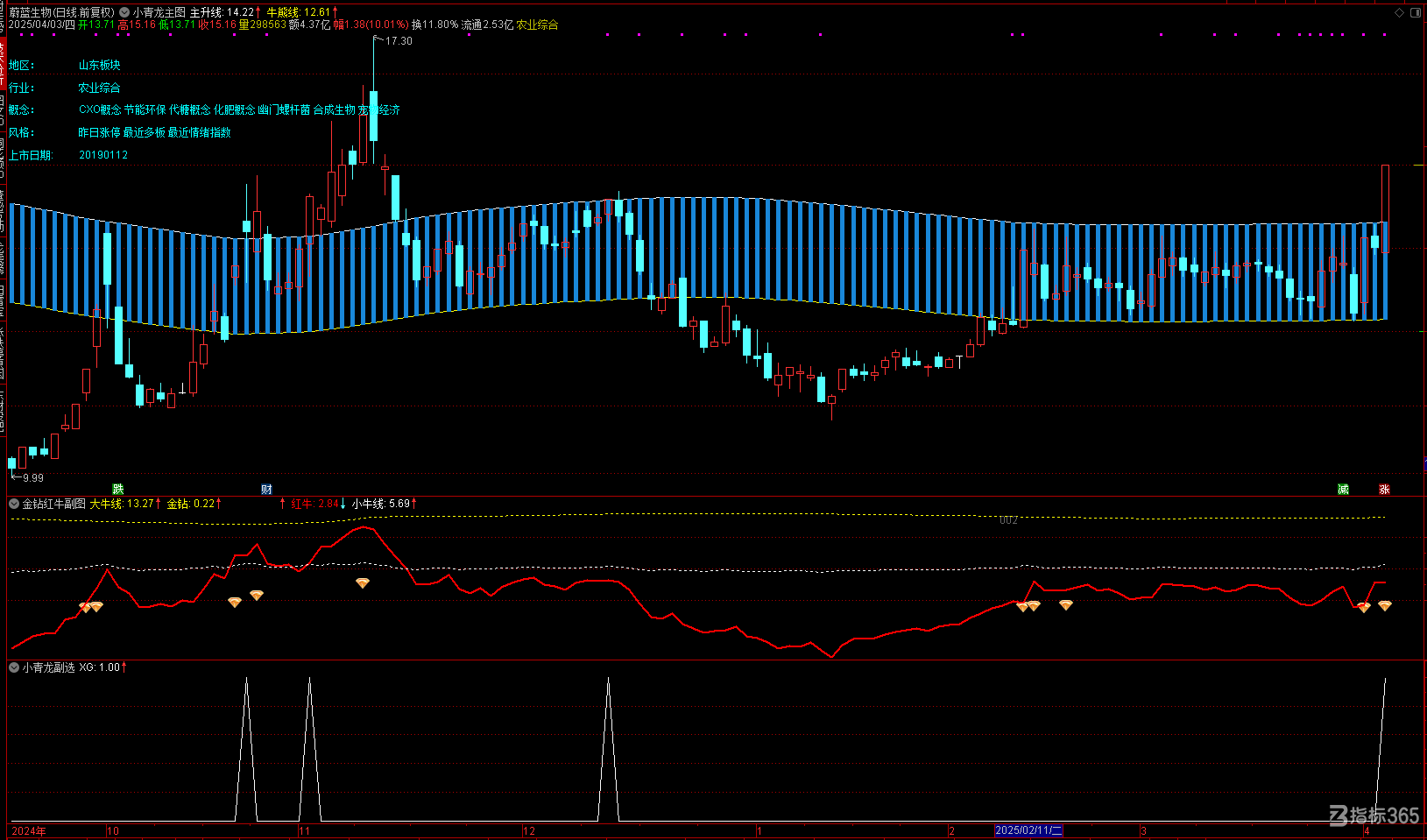Click the 主升线: 14.22 value label

[x=222, y=12]
